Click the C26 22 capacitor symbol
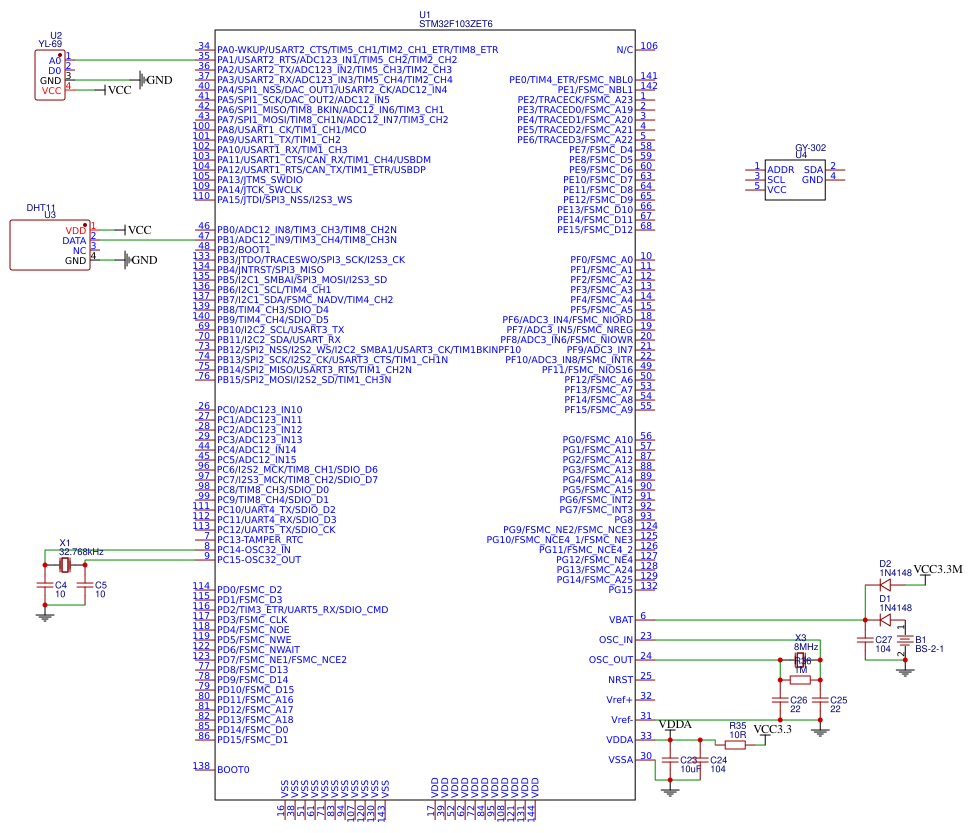The image size is (975, 833). [x=780, y=700]
